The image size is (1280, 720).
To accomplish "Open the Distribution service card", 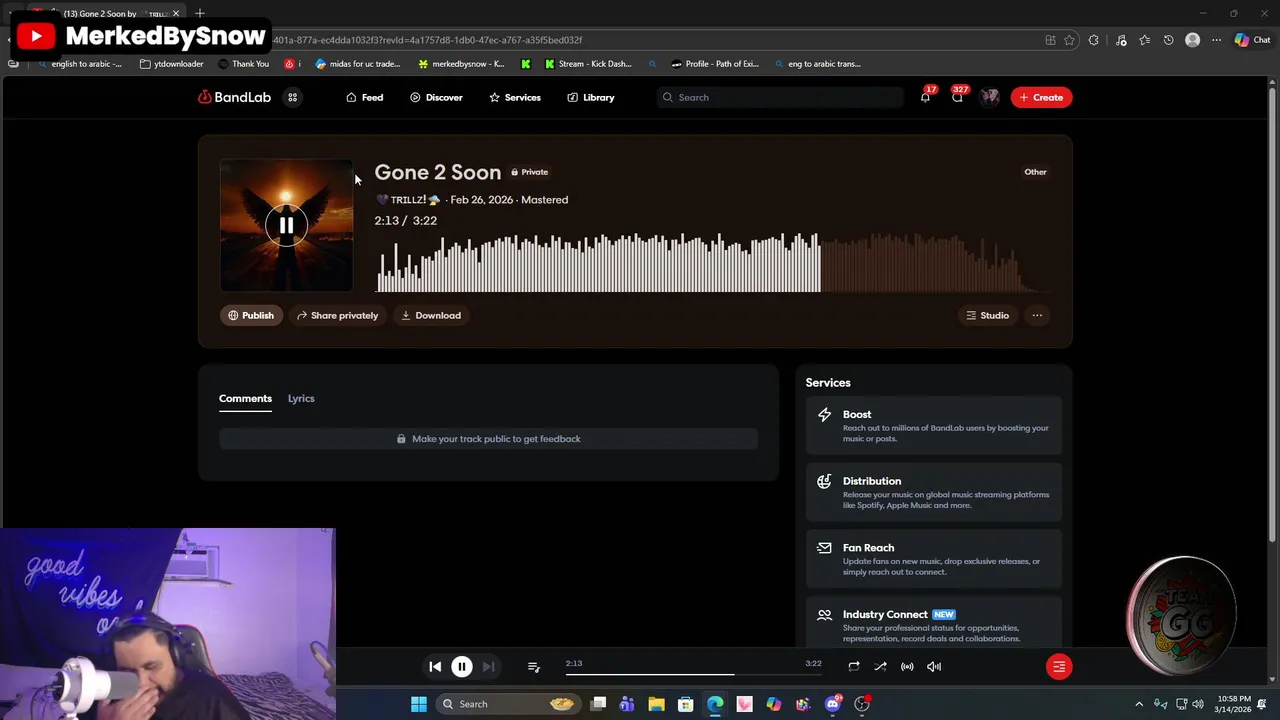I will (x=934, y=492).
